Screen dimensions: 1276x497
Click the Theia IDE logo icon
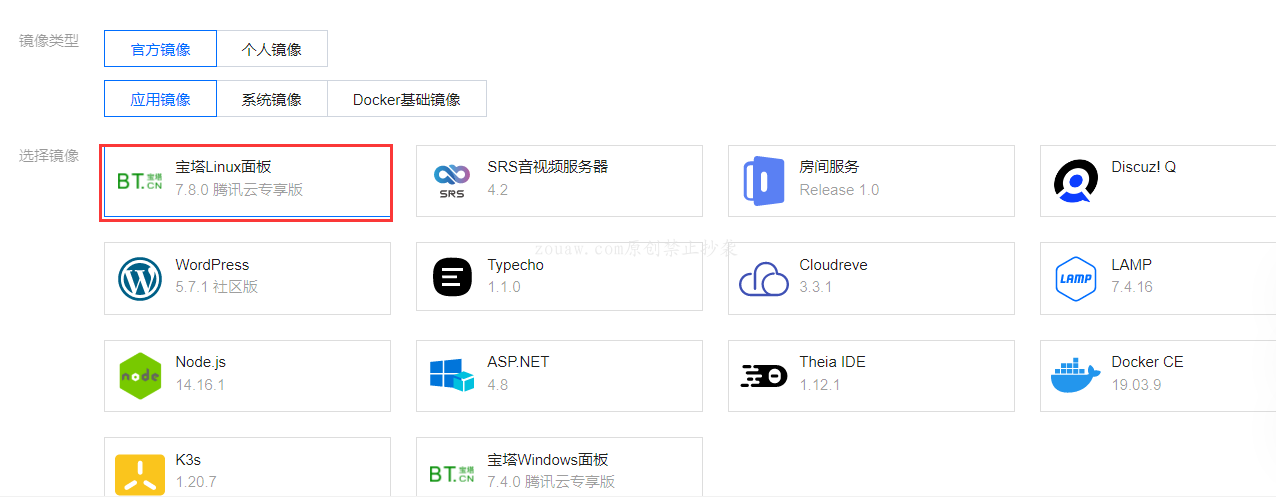(x=763, y=376)
